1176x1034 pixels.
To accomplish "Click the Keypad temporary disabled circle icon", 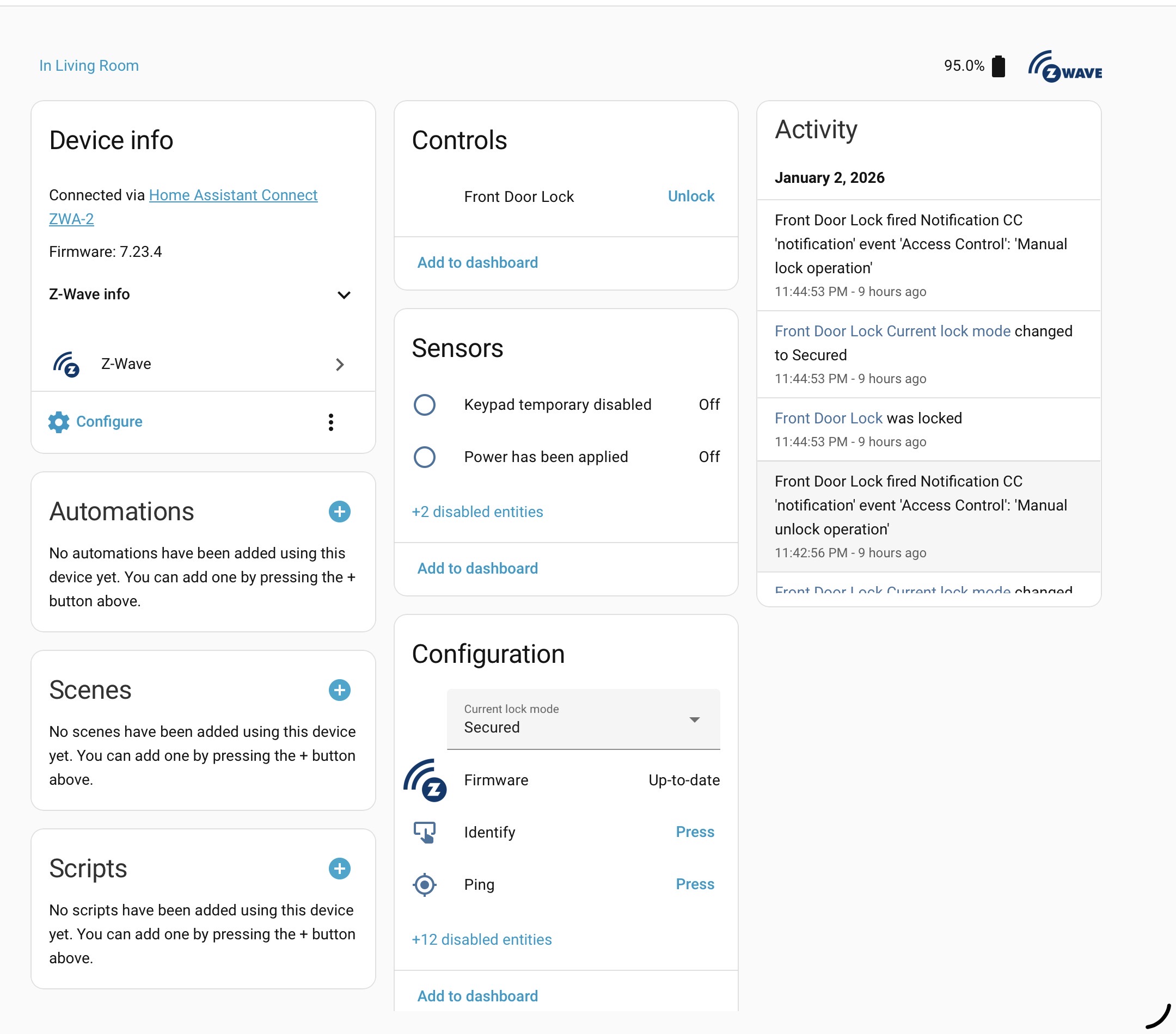I will (x=425, y=404).
